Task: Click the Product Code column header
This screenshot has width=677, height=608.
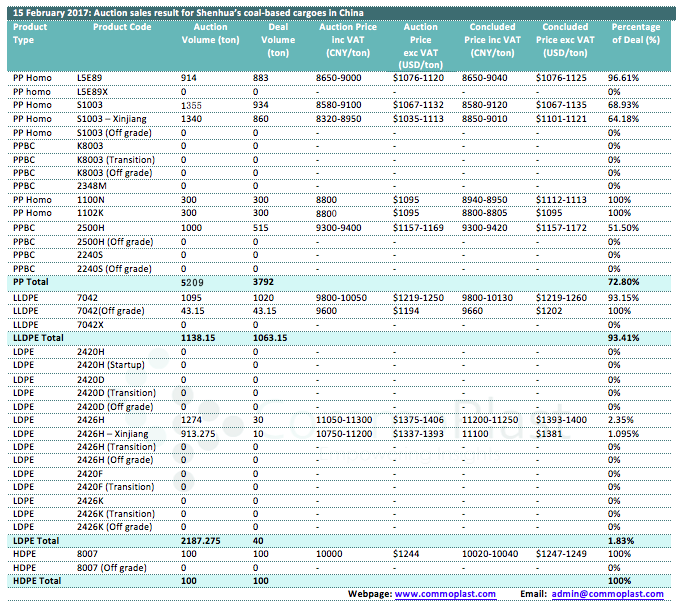Action: (121, 27)
